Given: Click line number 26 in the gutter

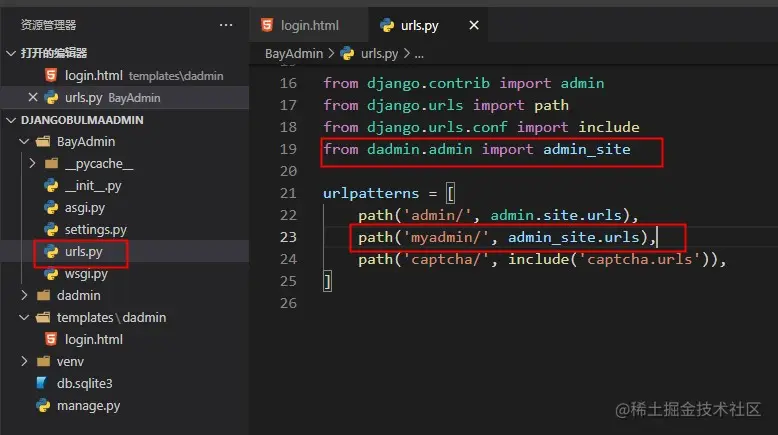Looking at the screenshot, I should coord(288,303).
